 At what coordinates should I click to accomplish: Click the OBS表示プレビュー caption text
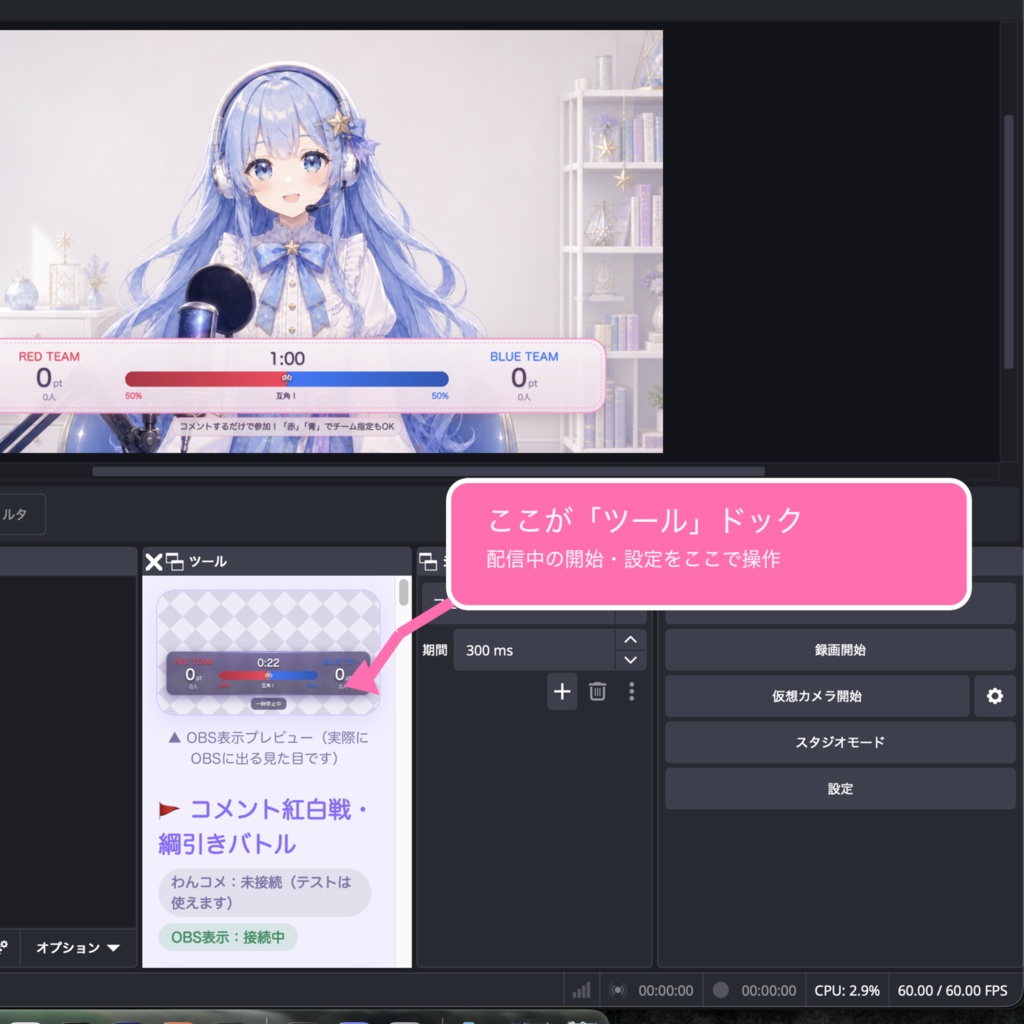coord(268,748)
